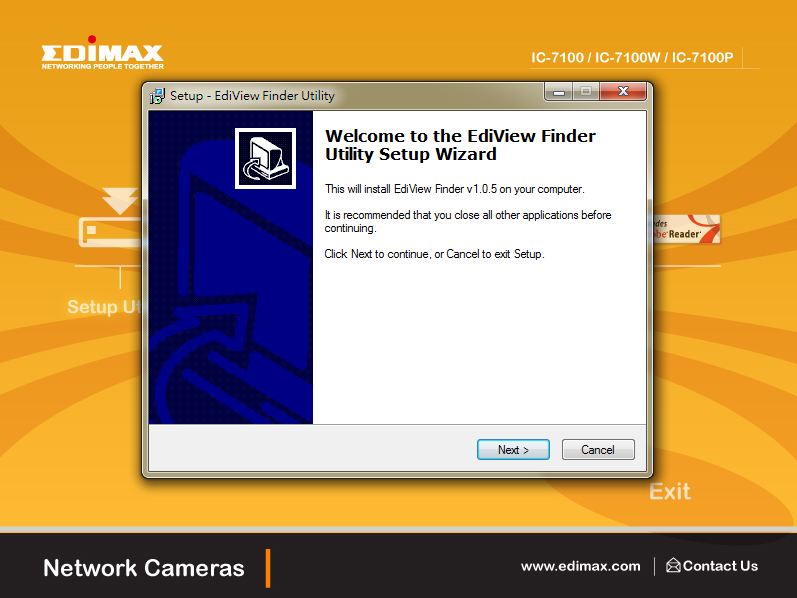The width and height of the screenshot is (797, 598).
Task: Click the disabled maximize button
Action: point(586,92)
